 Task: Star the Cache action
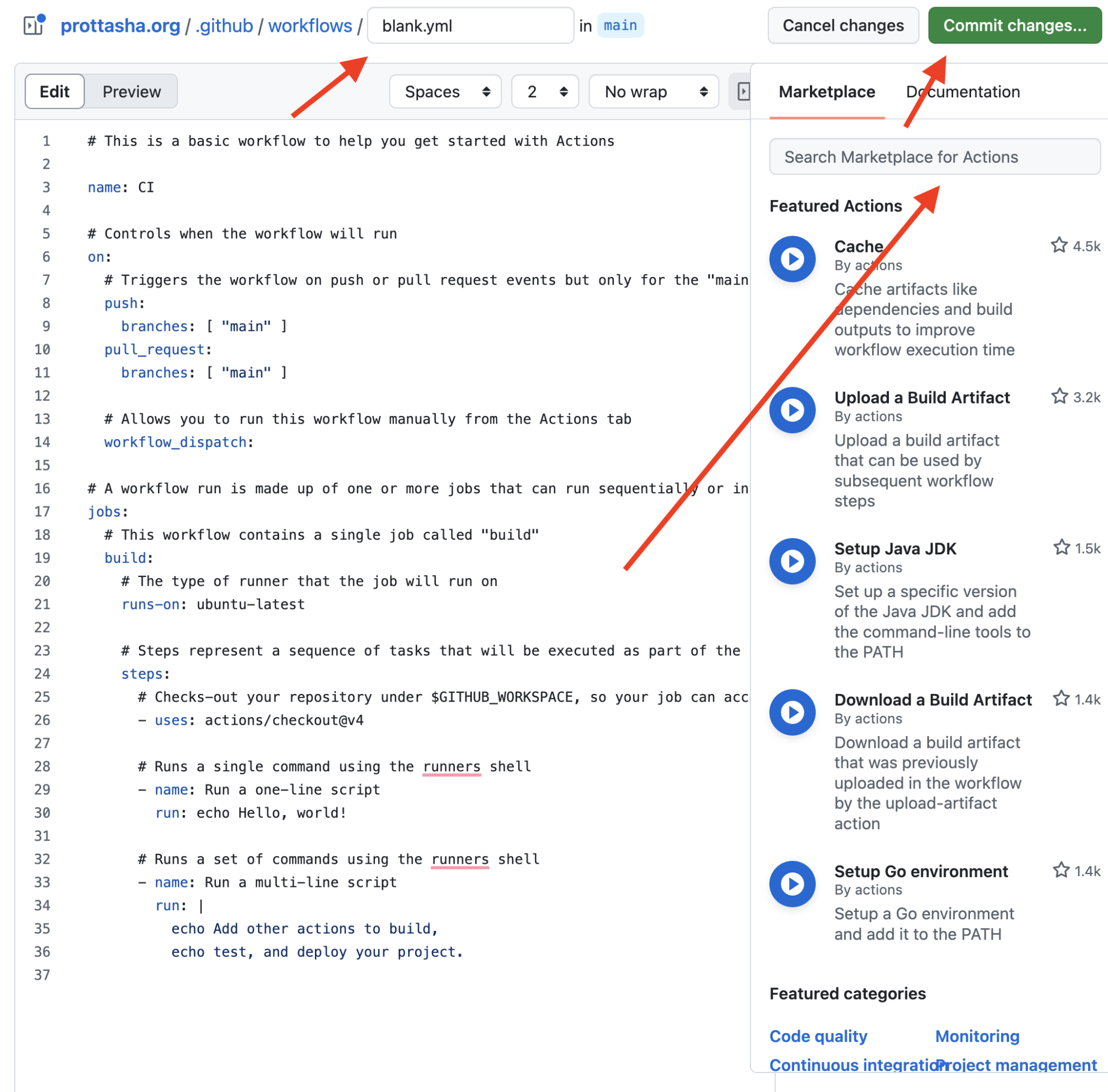point(1059,246)
